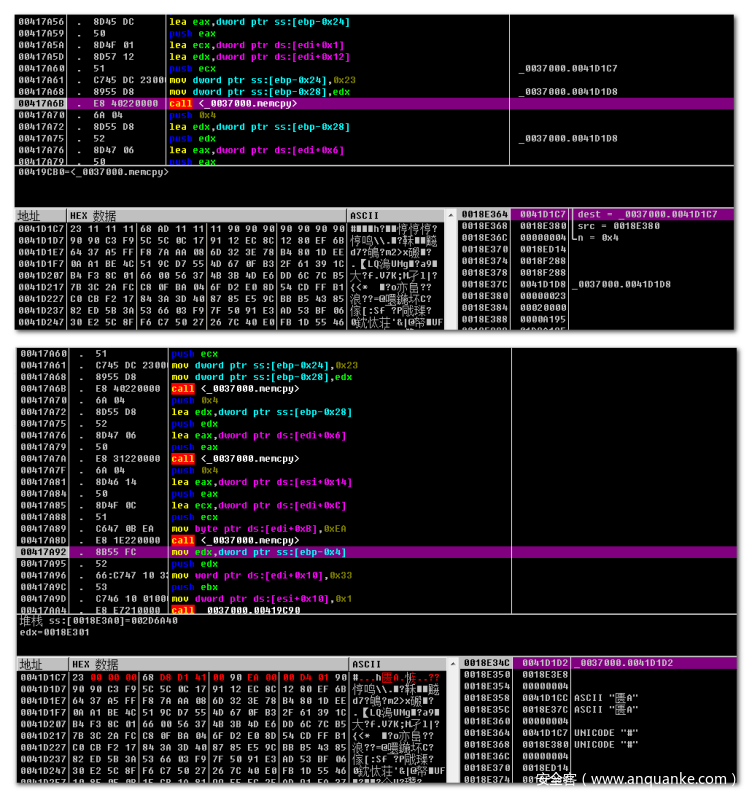The image size is (752, 798).
Task: Click the push ebx instruction at 00417A9C
Action: pos(260,587)
